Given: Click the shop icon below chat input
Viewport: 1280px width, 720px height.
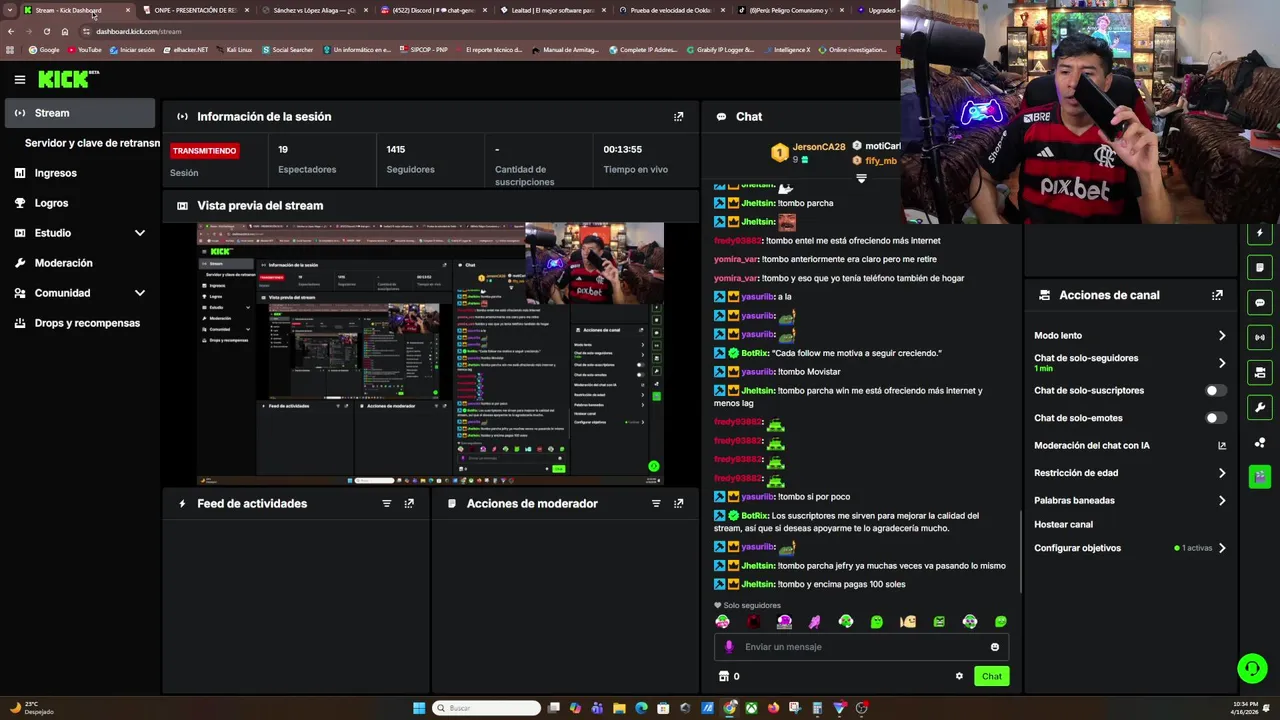Looking at the screenshot, I should (x=724, y=676).
